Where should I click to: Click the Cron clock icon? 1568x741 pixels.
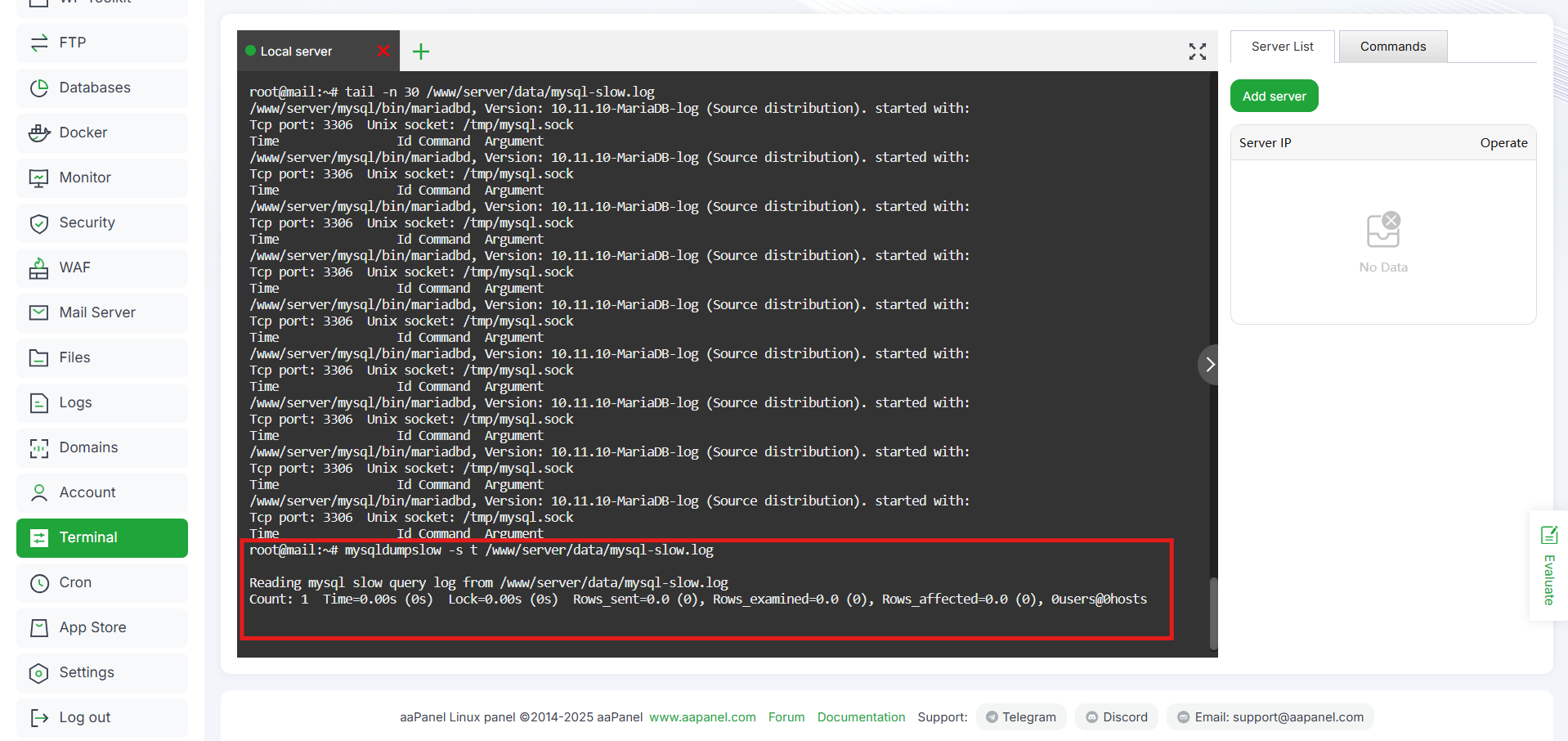coord(38,582)
